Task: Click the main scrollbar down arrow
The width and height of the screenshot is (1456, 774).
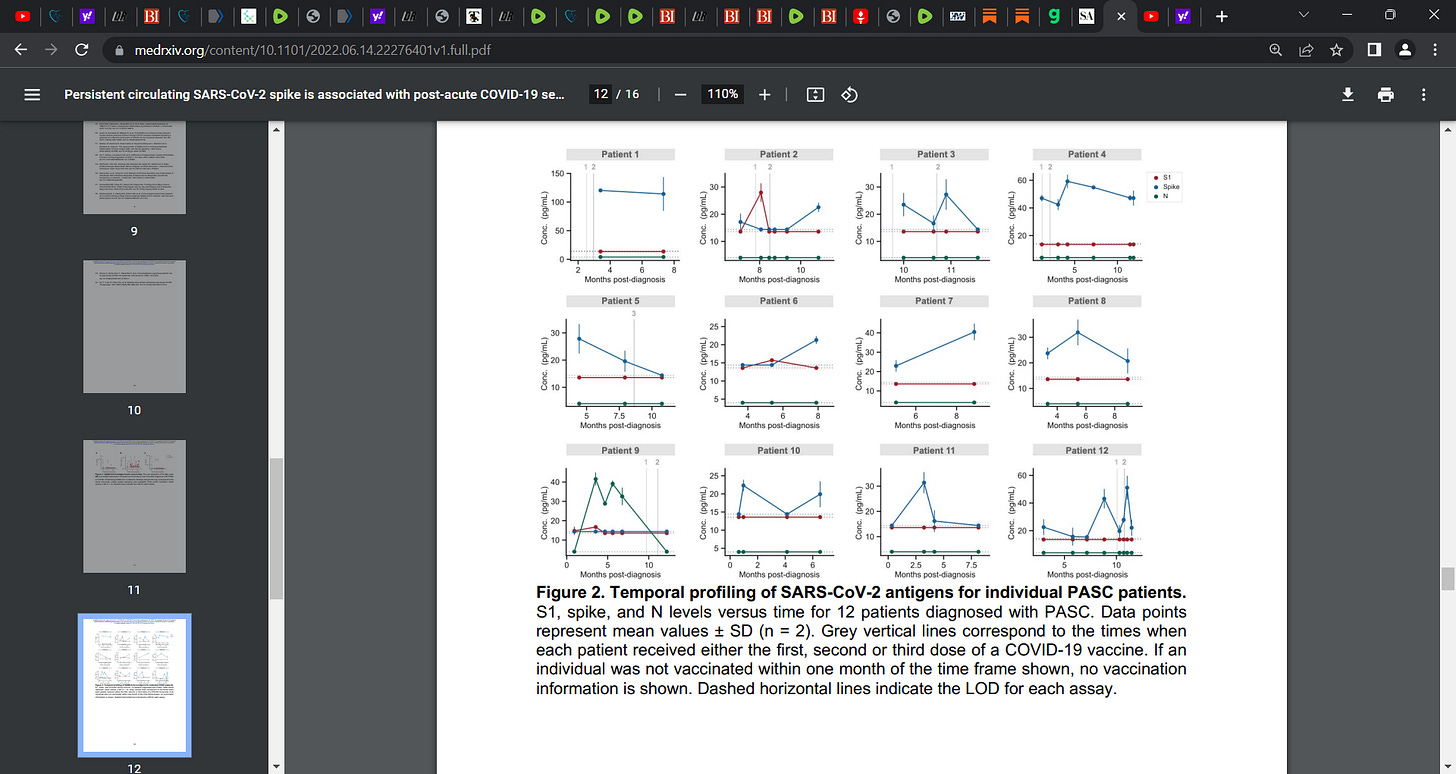Action: click(x=1447, y=766)
